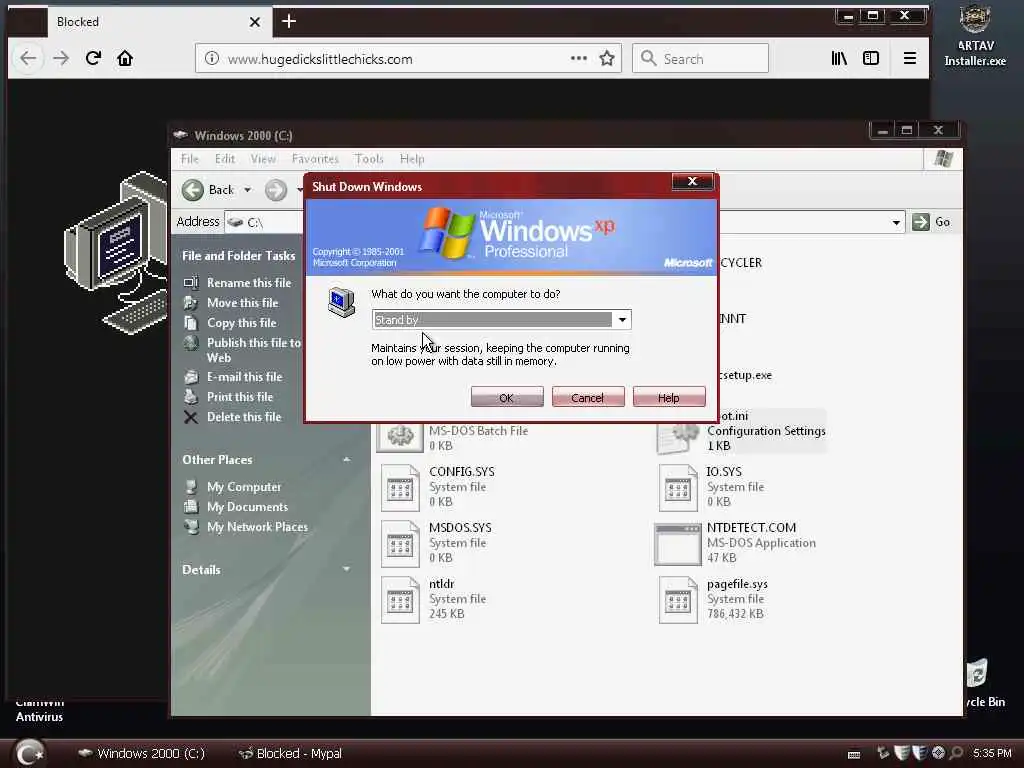Close the Blocked tab
This screenshot has height=768, width=1024.
pyautogui.click(x=255, y=22)
